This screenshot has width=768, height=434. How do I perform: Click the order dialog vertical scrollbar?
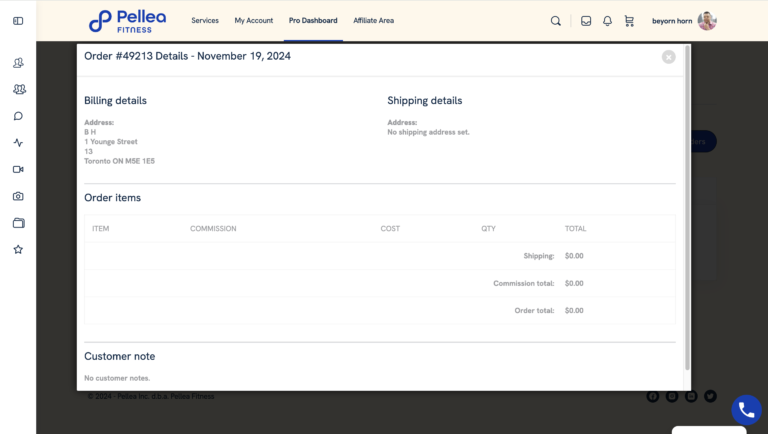click(687, 207)
